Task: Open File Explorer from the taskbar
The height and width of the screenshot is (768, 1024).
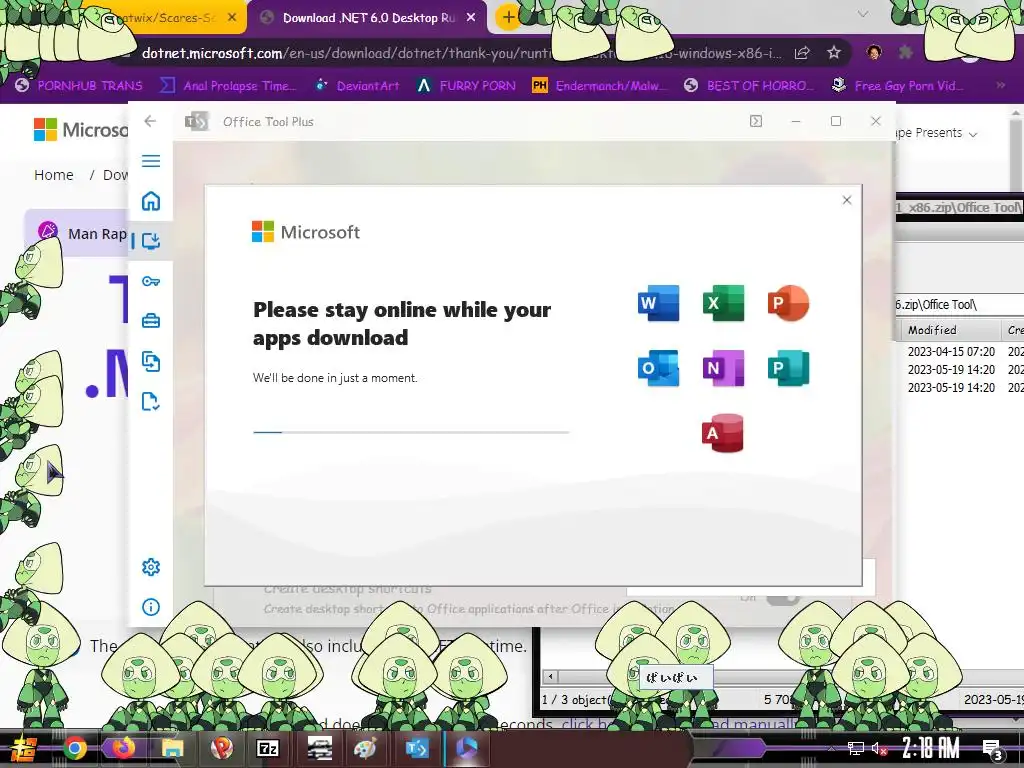Action: (x=172, y=748)
